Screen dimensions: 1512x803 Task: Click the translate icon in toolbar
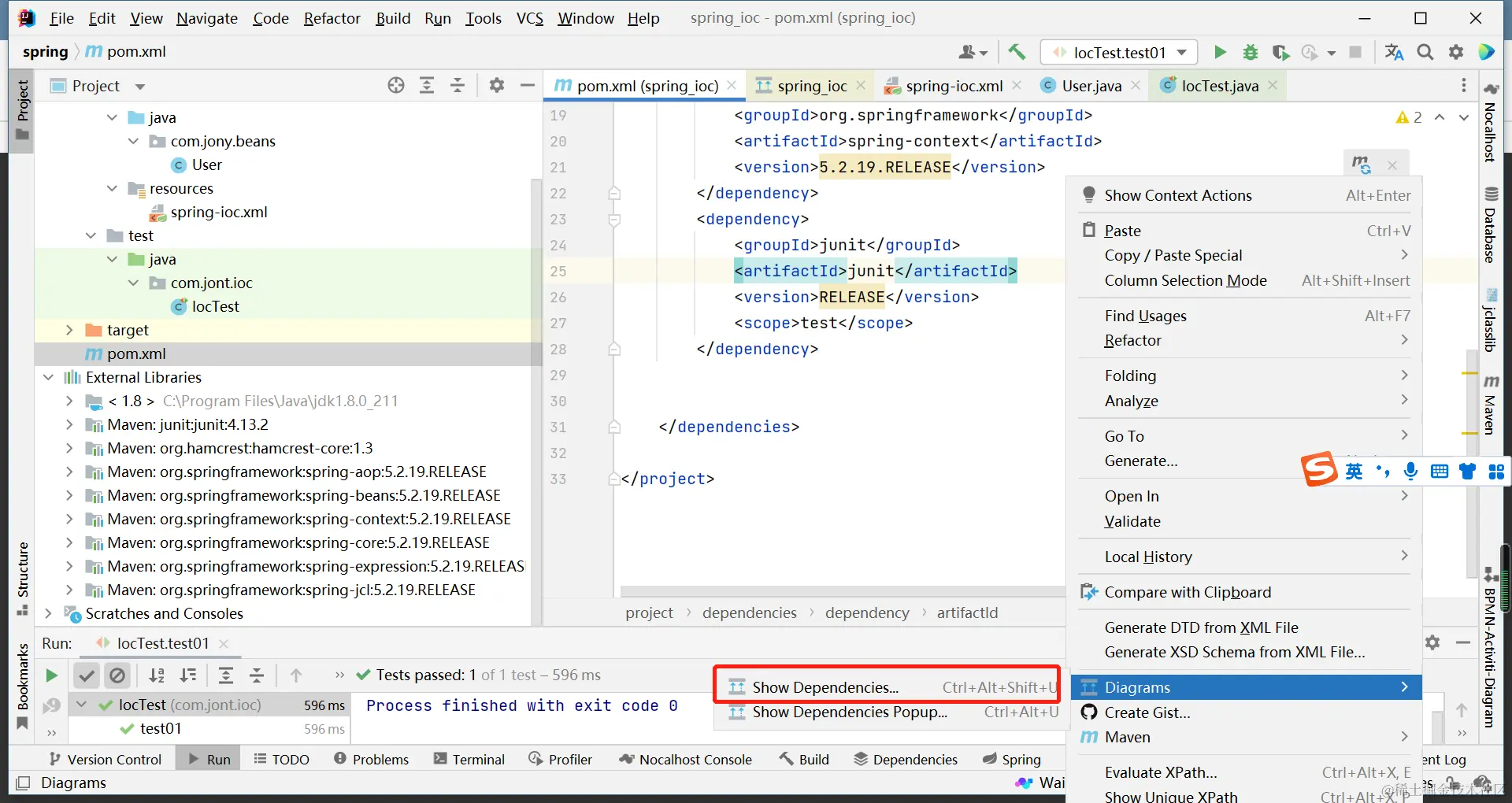pyautogui.click(x=1394, y=53)
